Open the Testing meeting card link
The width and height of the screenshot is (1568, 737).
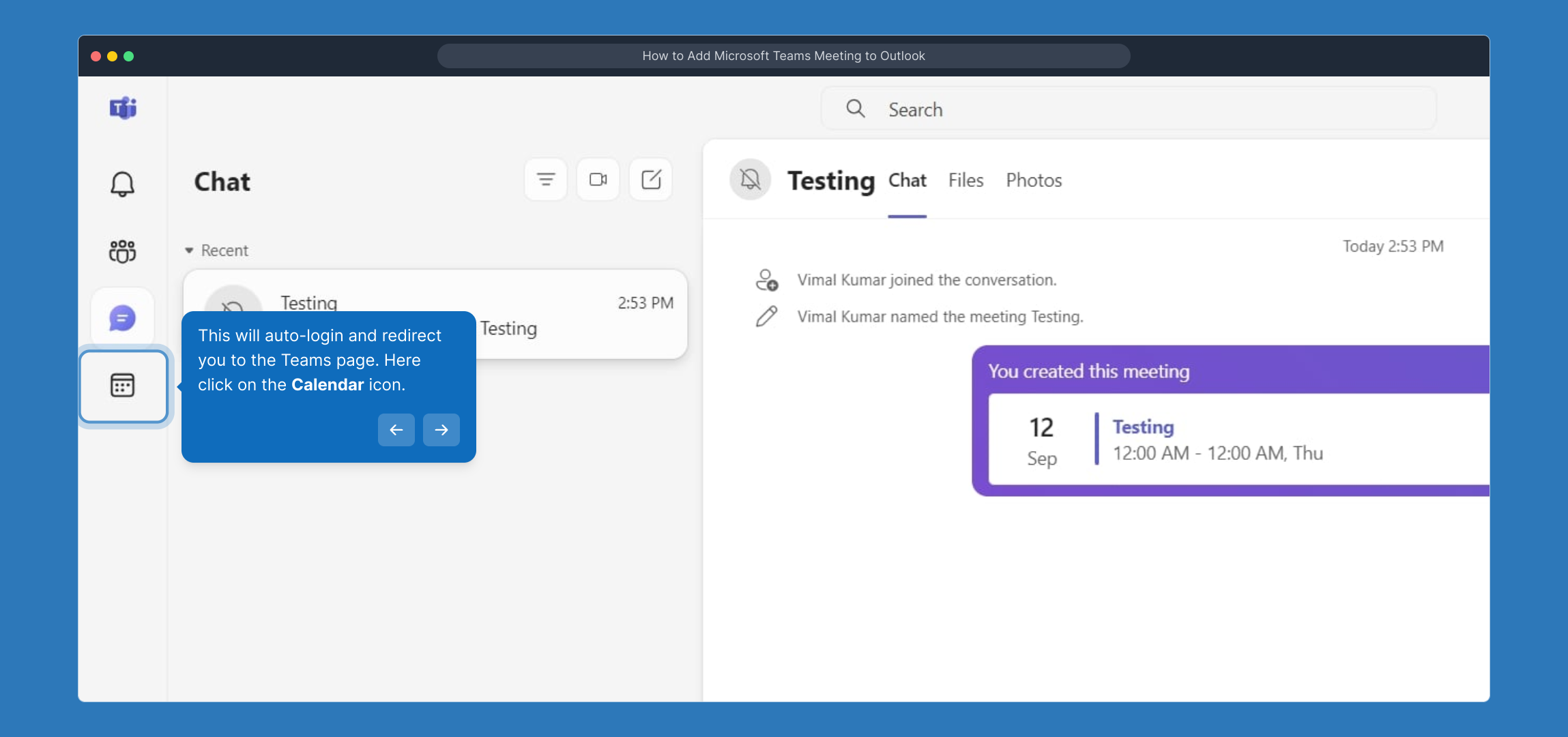click(x=1143, y=427)
